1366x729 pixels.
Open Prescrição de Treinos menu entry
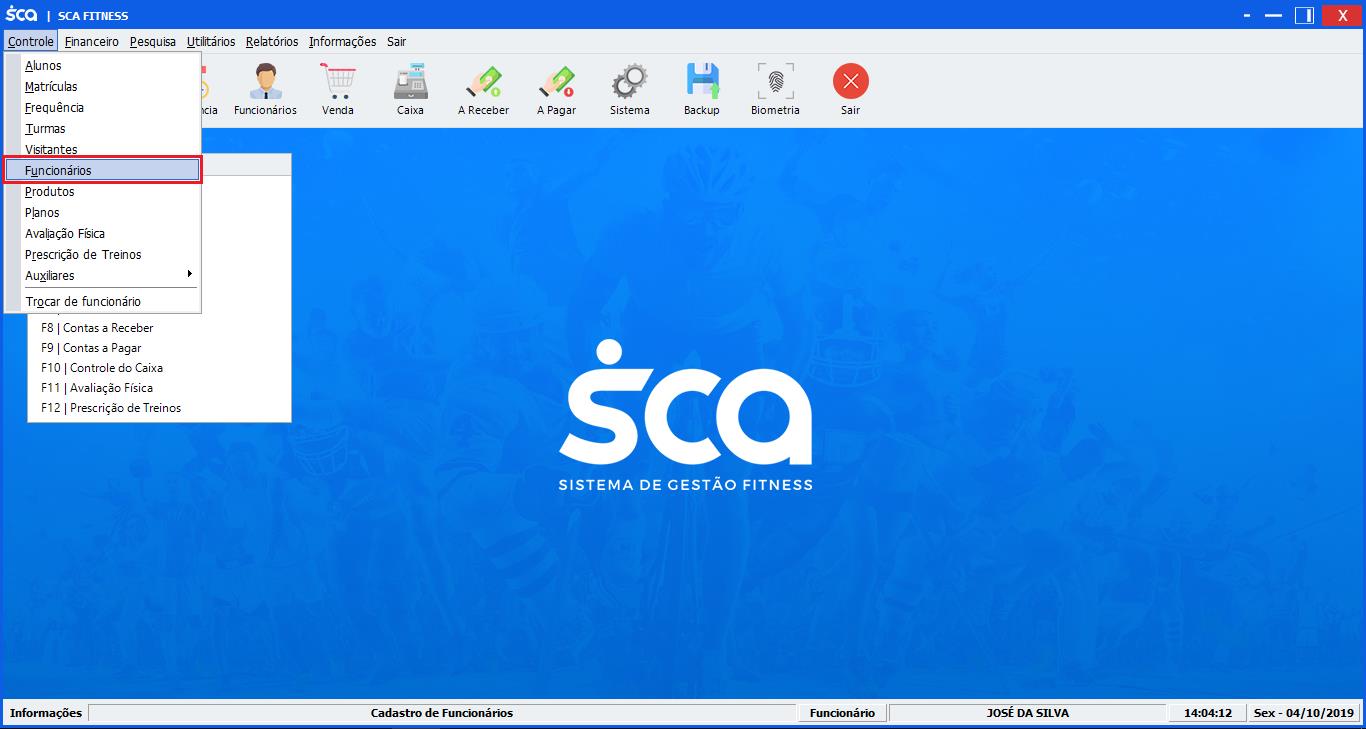point(103,254)
